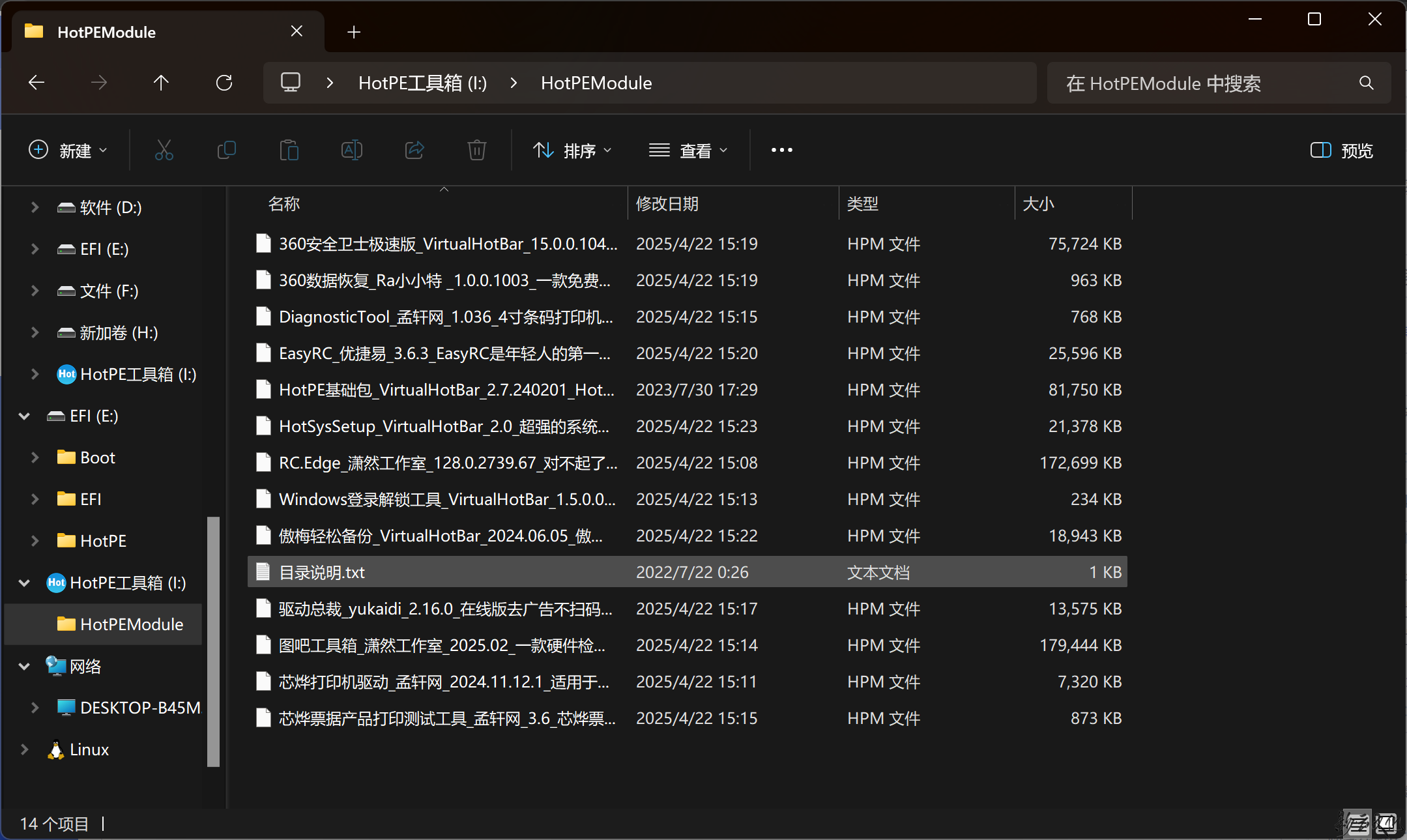Click the This PC monitor icon in address bar
Image resolution: width=1407 pixels, height=840 pixels.
[x=291, y=83]
